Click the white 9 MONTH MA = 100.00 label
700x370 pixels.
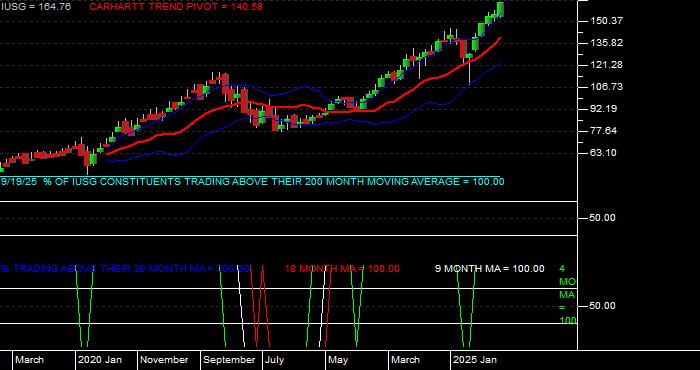click(490, 269)
